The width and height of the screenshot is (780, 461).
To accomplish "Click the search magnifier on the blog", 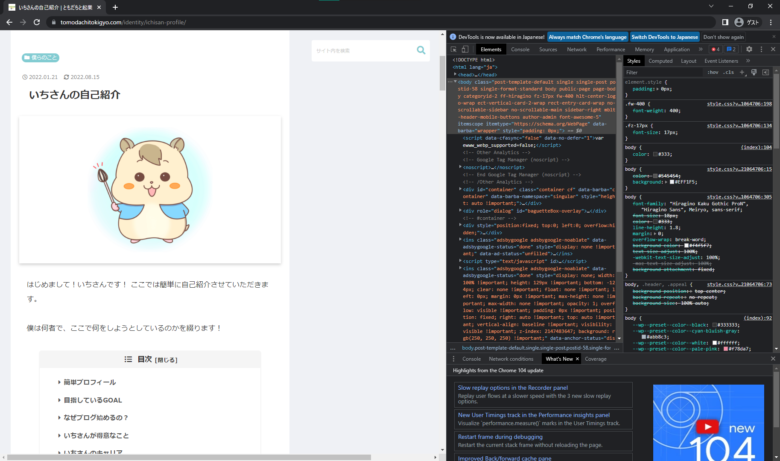I will click(x=421, y=50).
